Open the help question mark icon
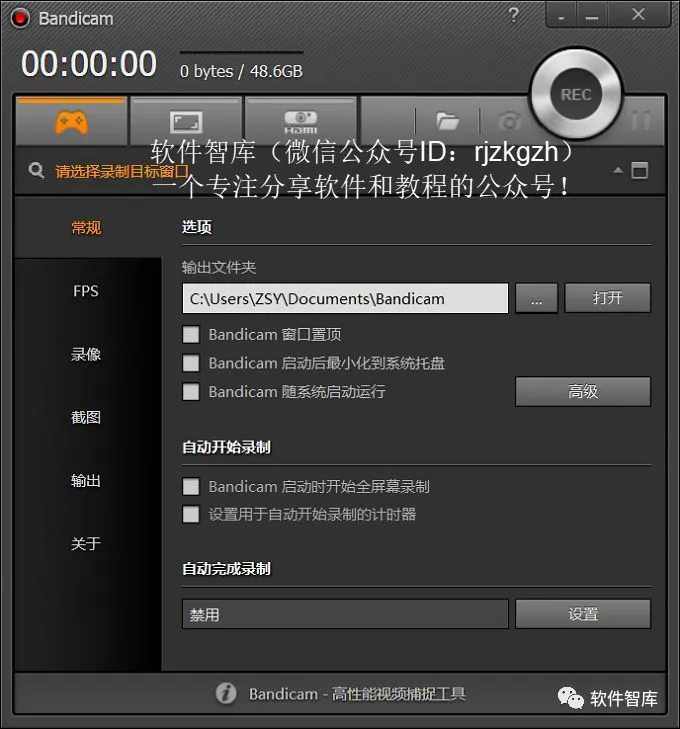Image resolution: width=680 pixels, height=729 pixels. [514, 15]
